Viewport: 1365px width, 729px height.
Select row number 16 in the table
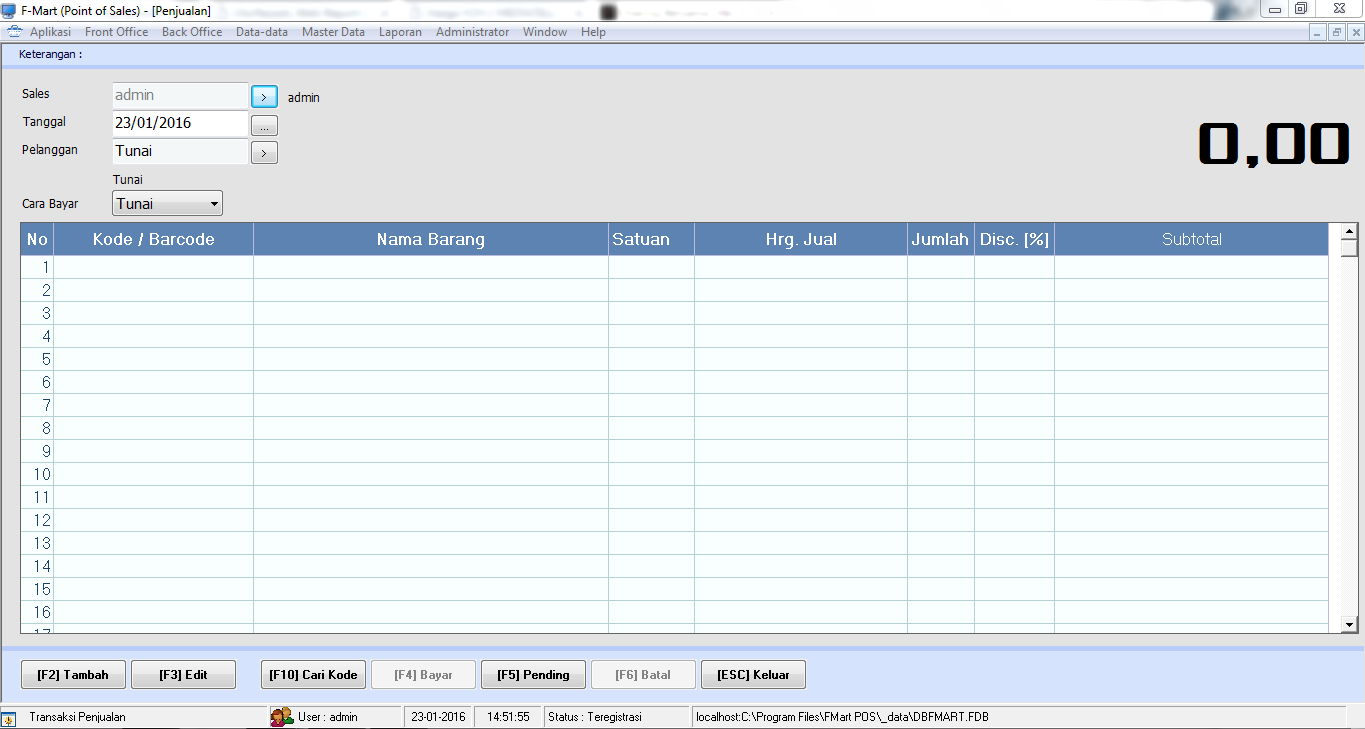pyautogui.click(x=675, y=612)
